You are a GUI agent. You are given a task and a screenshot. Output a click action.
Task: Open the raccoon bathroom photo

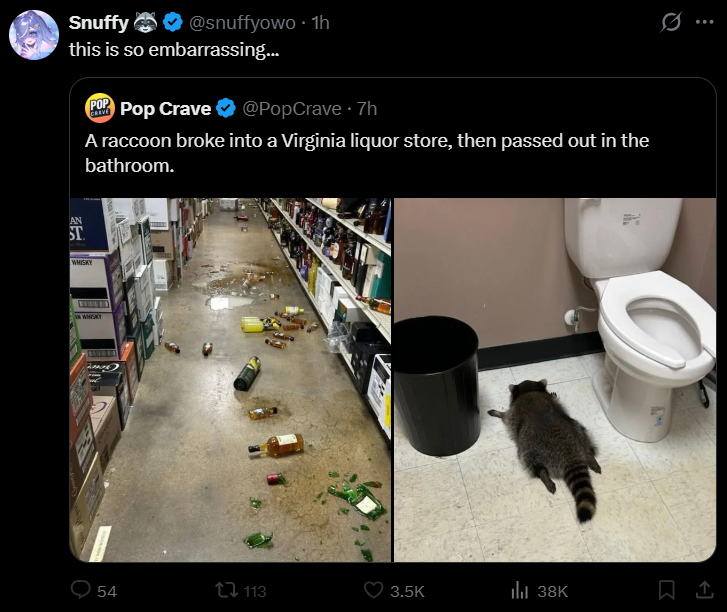point(555,379)
